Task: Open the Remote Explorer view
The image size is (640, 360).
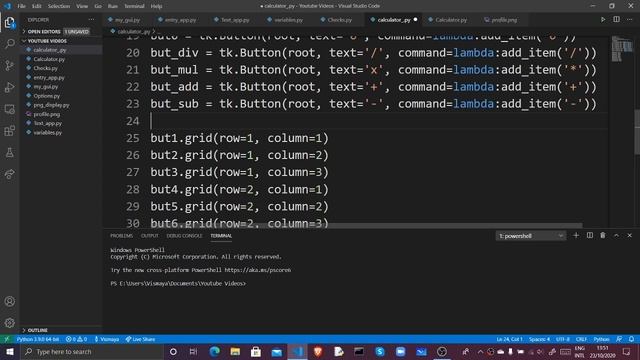Action: (10, 109)
